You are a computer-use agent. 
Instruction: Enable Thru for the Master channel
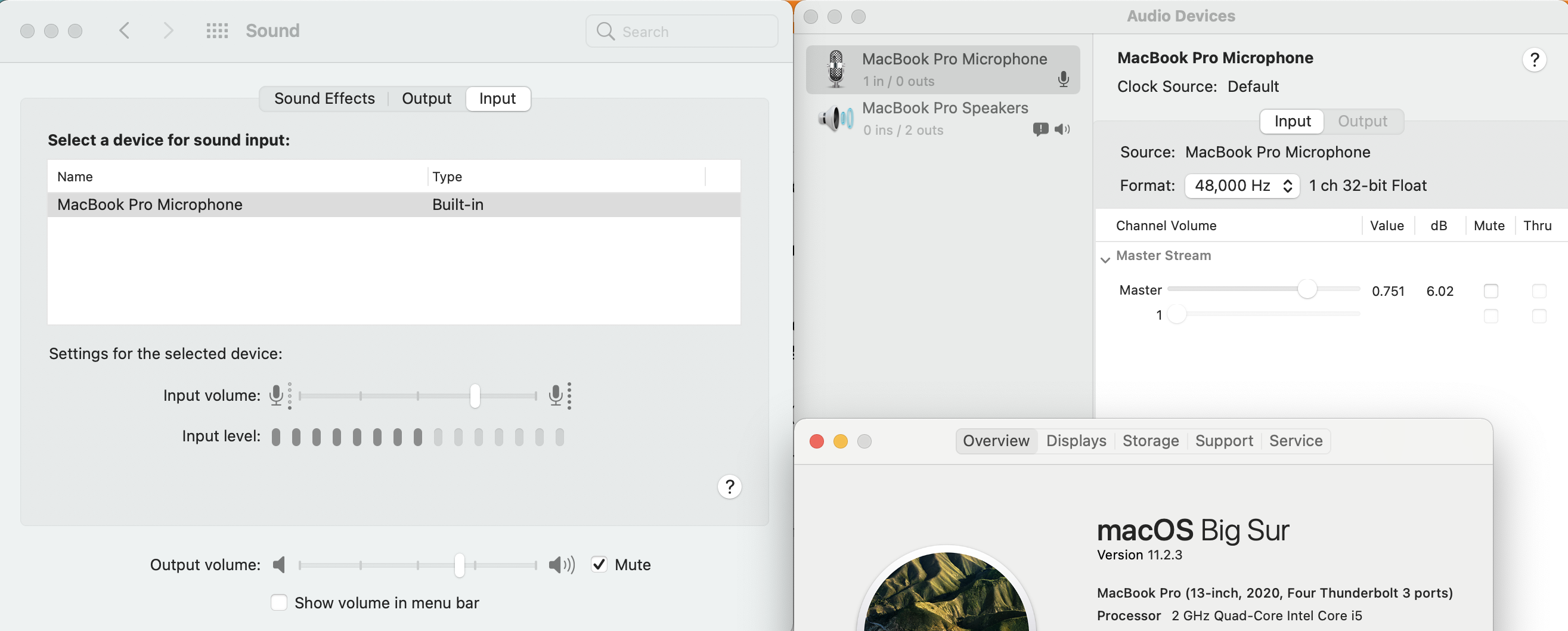(x=1539, y=291)
